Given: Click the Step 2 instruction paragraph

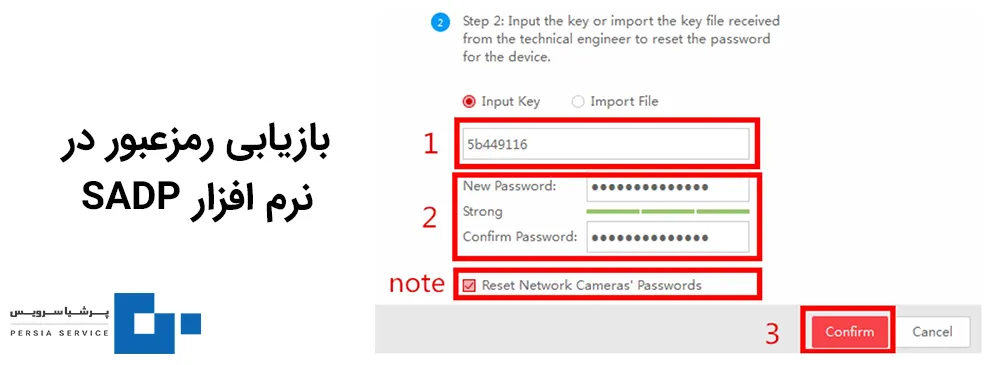Looking at the screenshot, I should click(x=621, y=39).
